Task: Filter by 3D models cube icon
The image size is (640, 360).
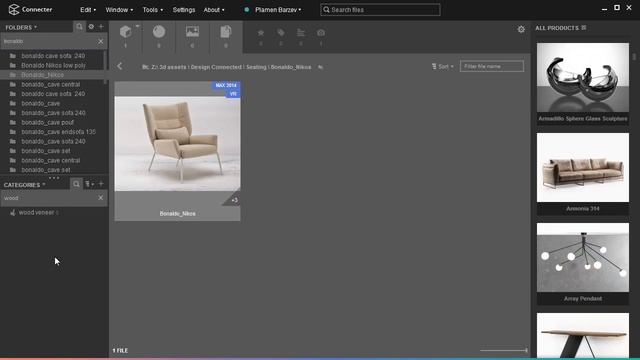Action: (x=125, y=32)
